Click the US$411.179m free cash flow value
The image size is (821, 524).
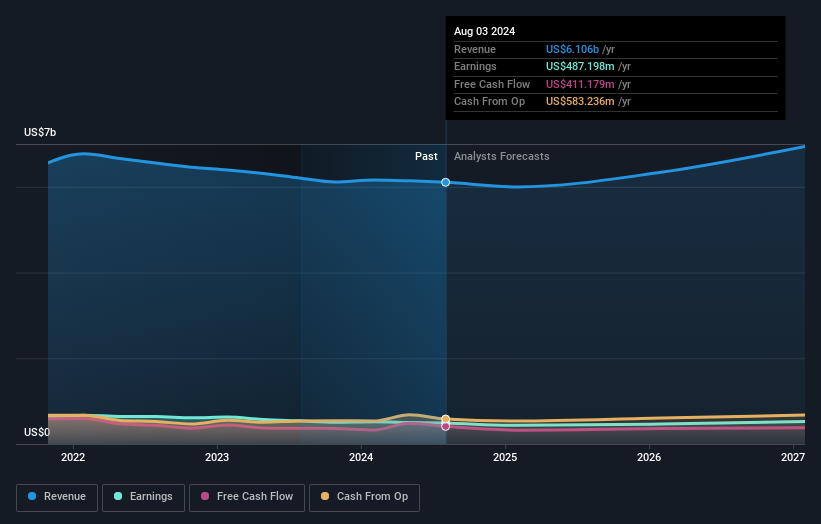580,84
